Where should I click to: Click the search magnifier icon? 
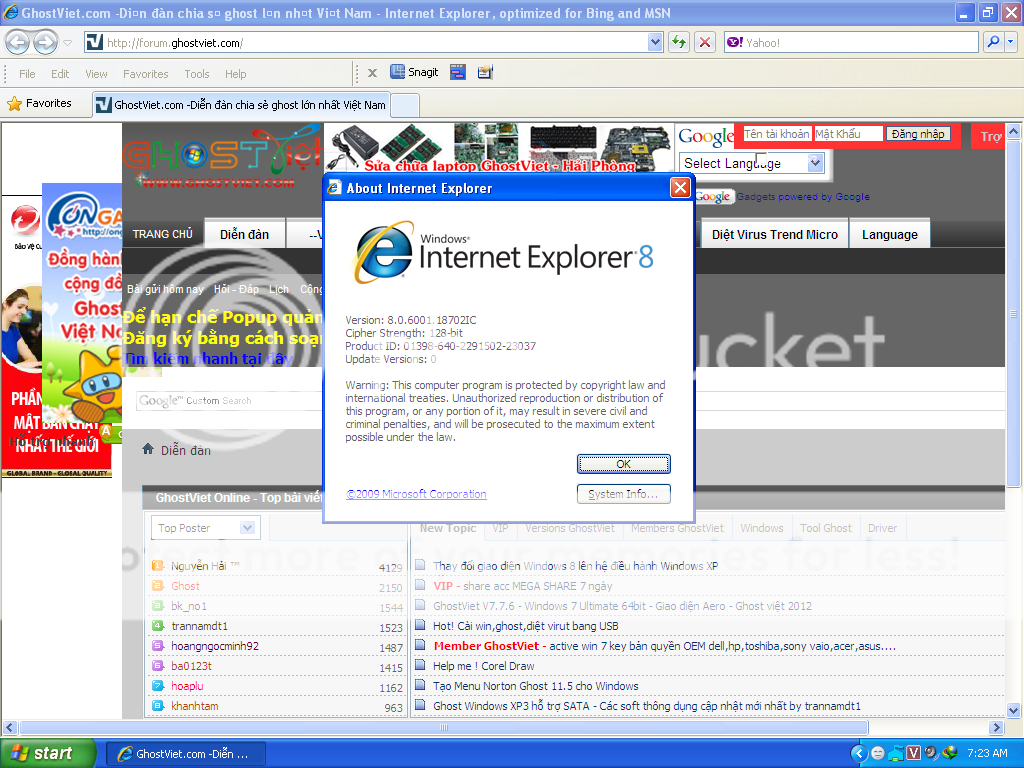[x=993, y=42]
